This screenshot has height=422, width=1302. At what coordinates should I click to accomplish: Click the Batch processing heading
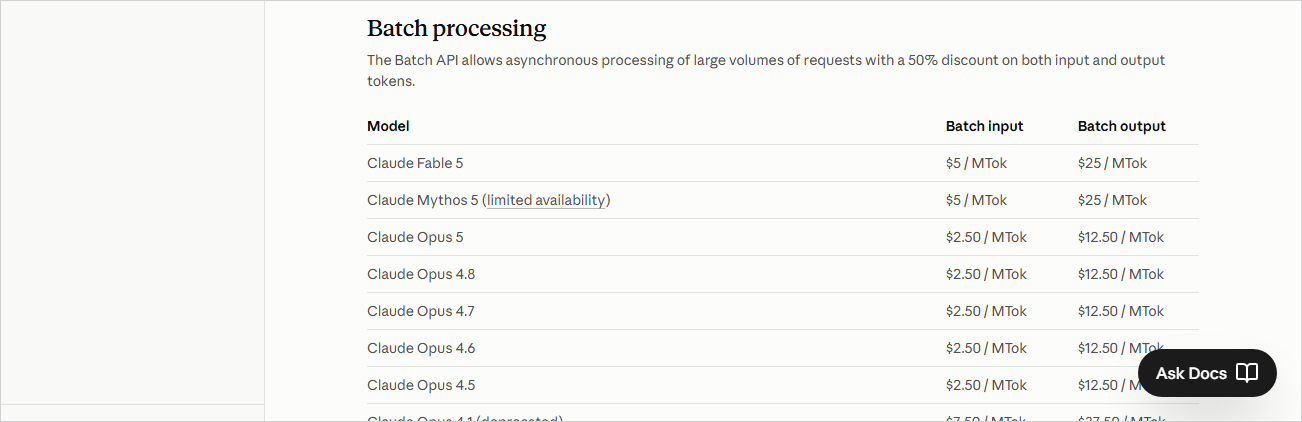tap(457, 28)
